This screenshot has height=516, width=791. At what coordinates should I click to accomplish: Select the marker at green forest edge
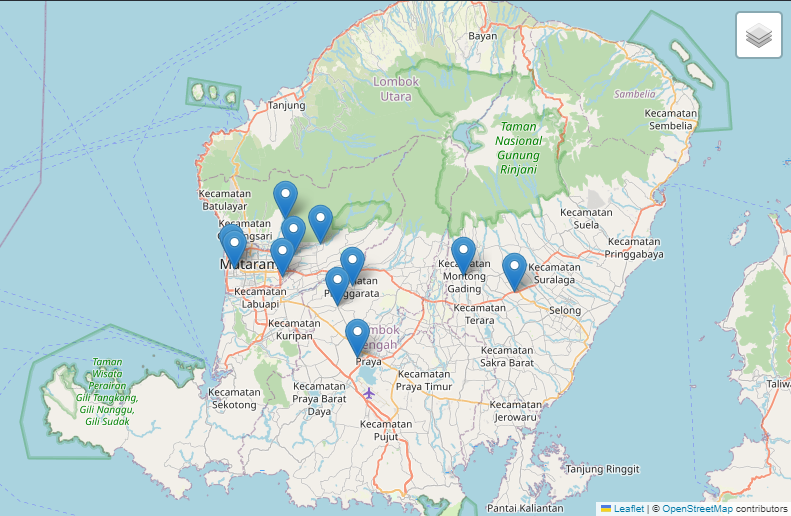click(x=320, y=224)
